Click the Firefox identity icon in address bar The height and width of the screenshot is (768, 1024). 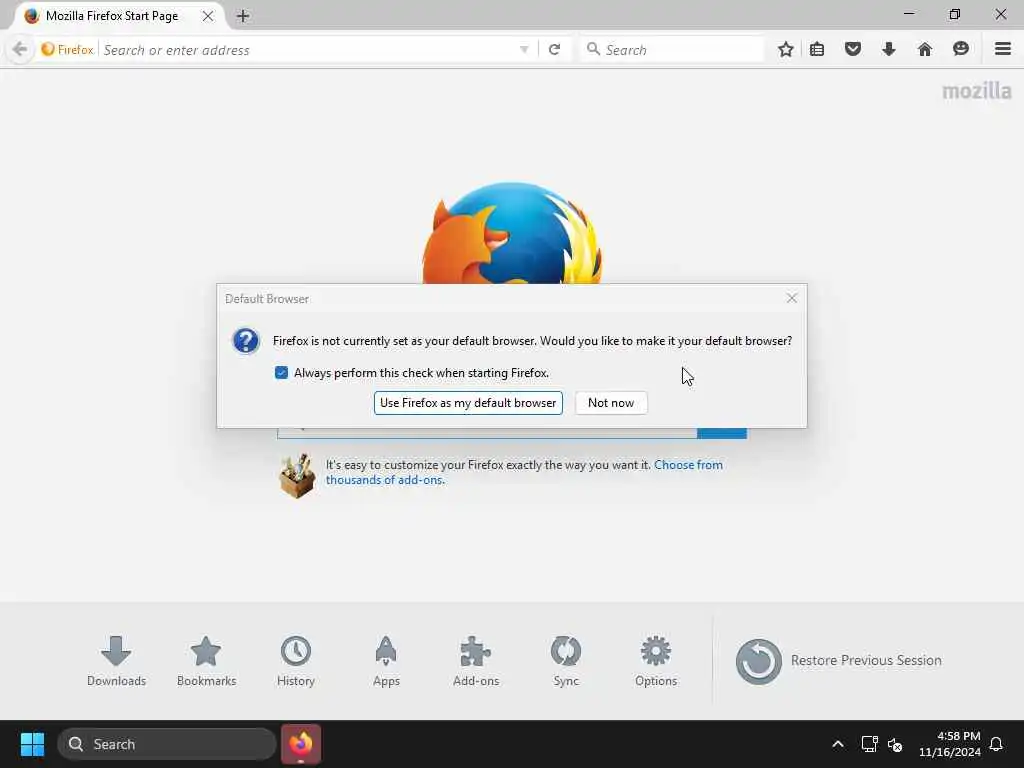click(67, 50)
